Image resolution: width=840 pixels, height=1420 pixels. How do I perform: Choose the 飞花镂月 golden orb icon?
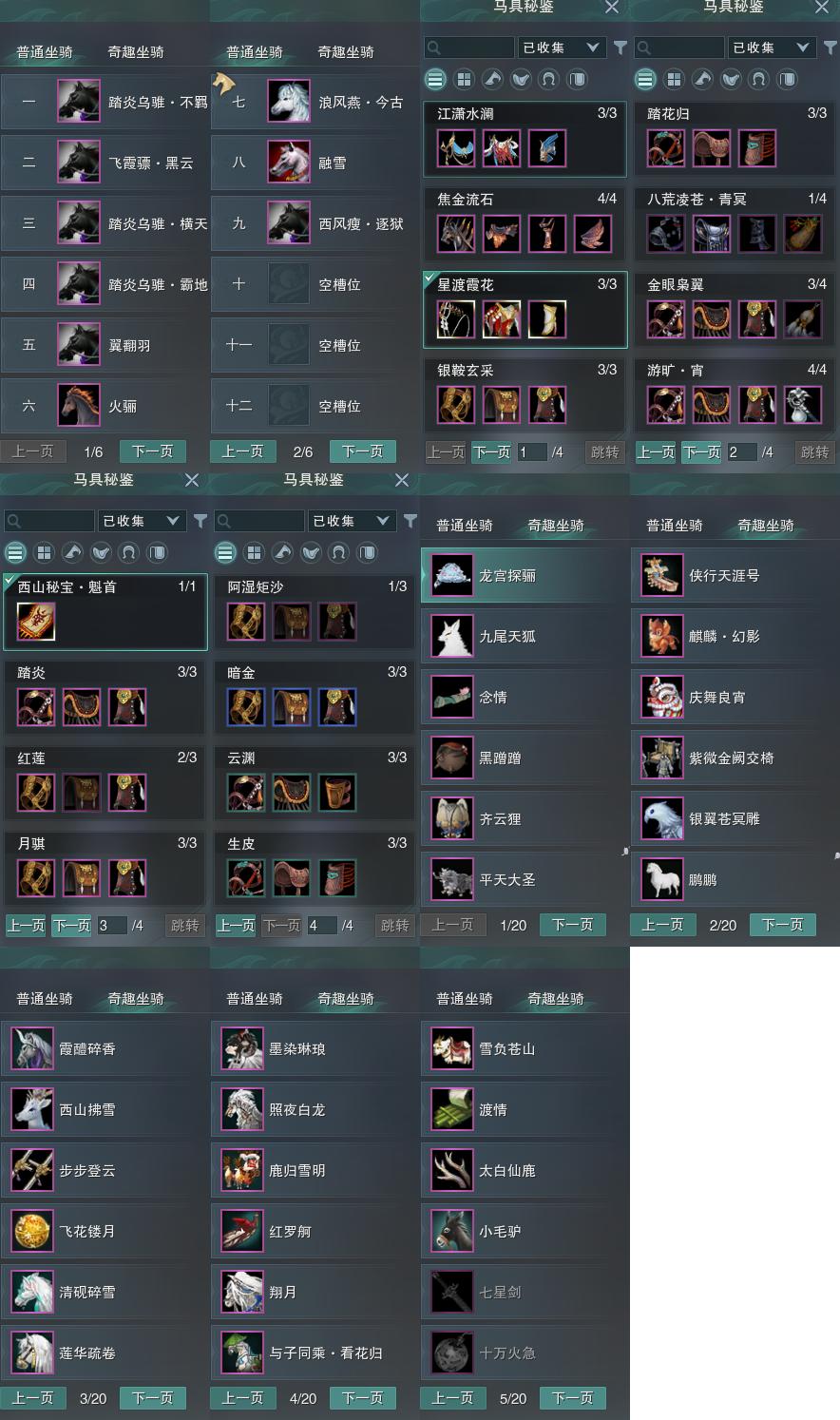click(x=32, y=1231)
